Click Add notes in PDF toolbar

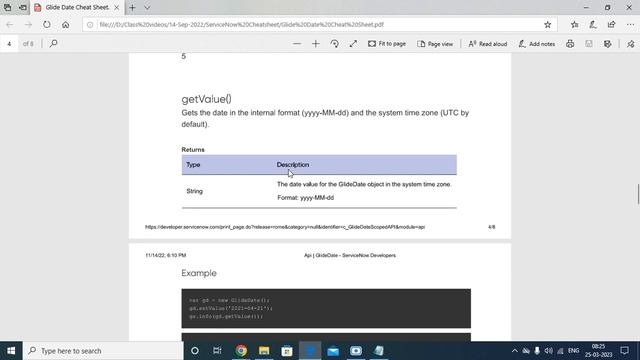(x=536, y=44)
